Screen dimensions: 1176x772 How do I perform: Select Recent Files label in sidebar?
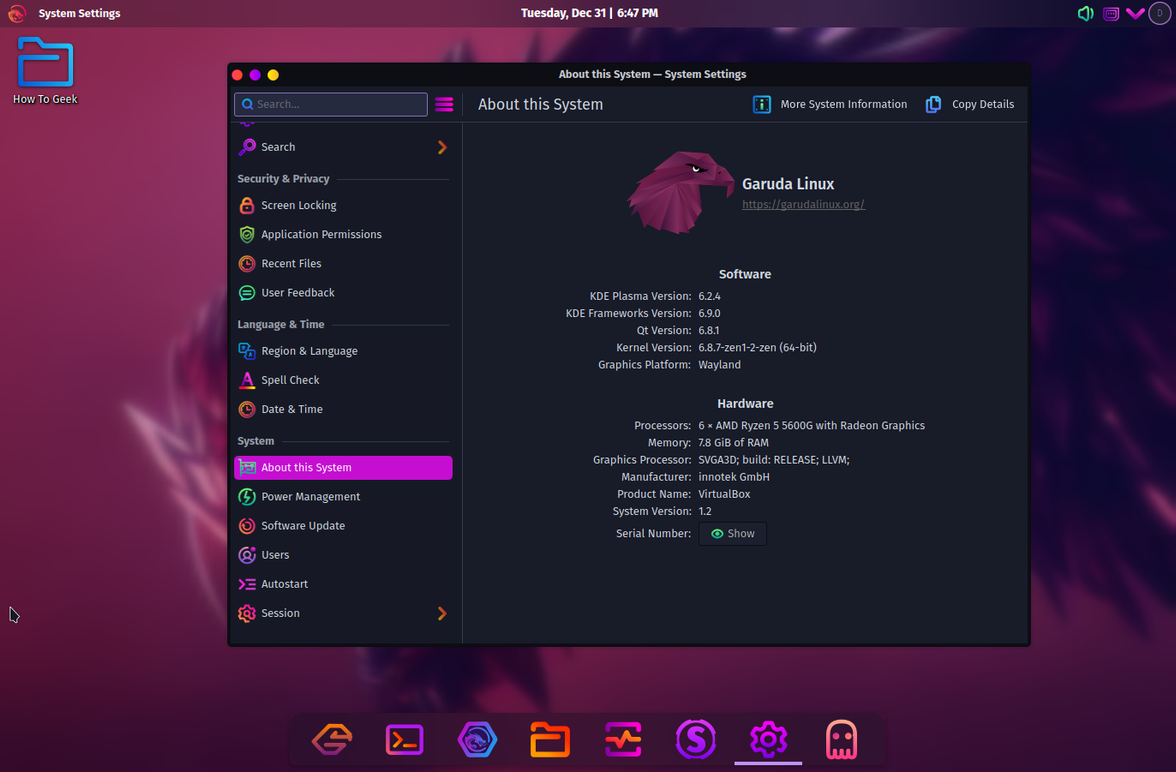[291, 263]
